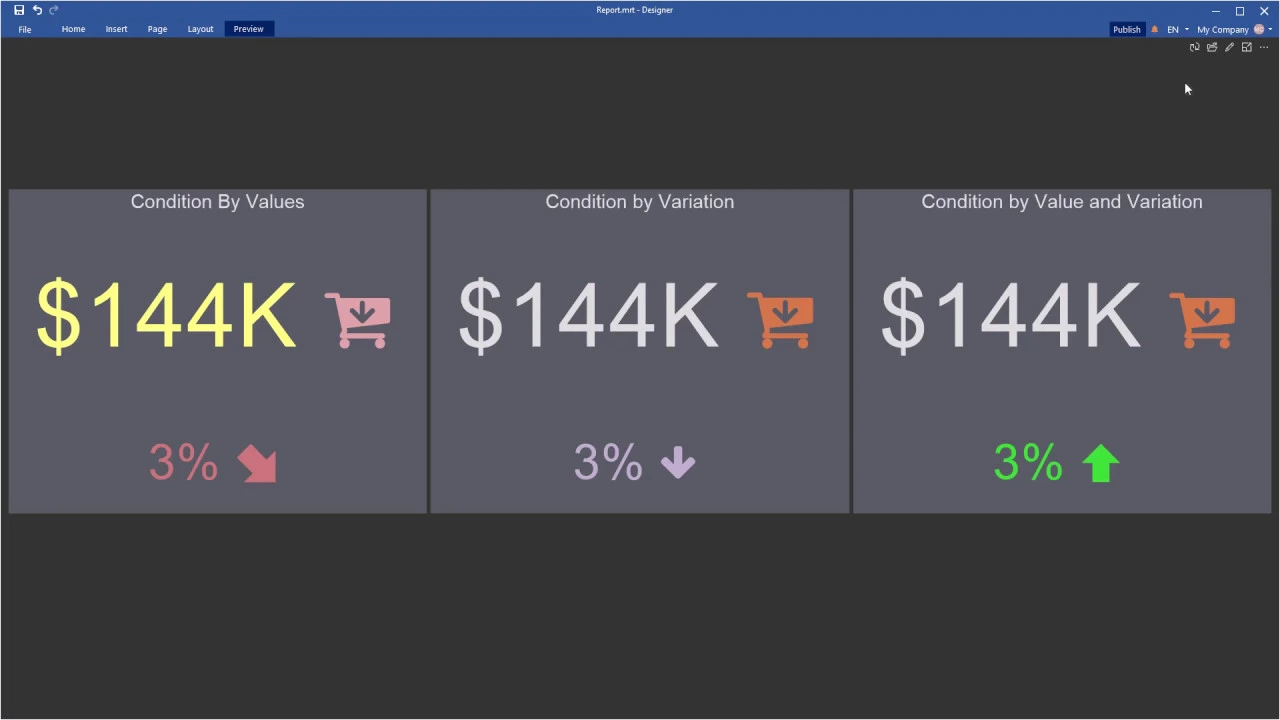
Task: Expand the account dropdown arrow beside the avatar
Action: 1270,29
